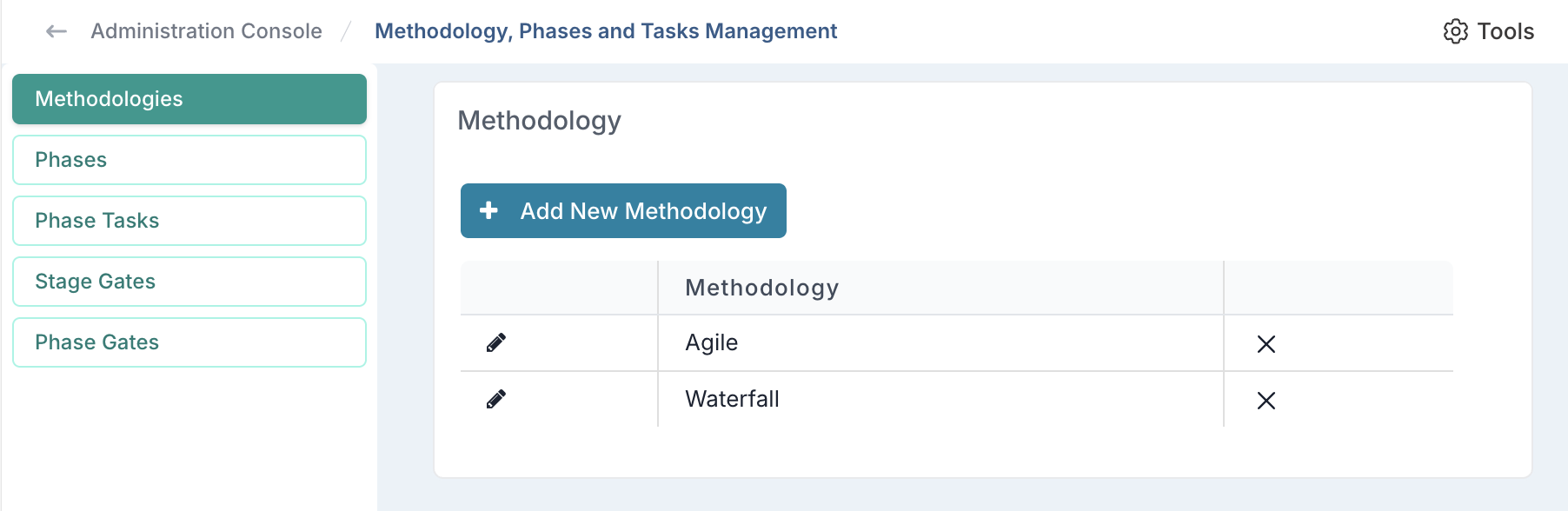The width and height of the screenshot is (1568, 511).
Task: Select the Agile name cell
Action: 711,343
